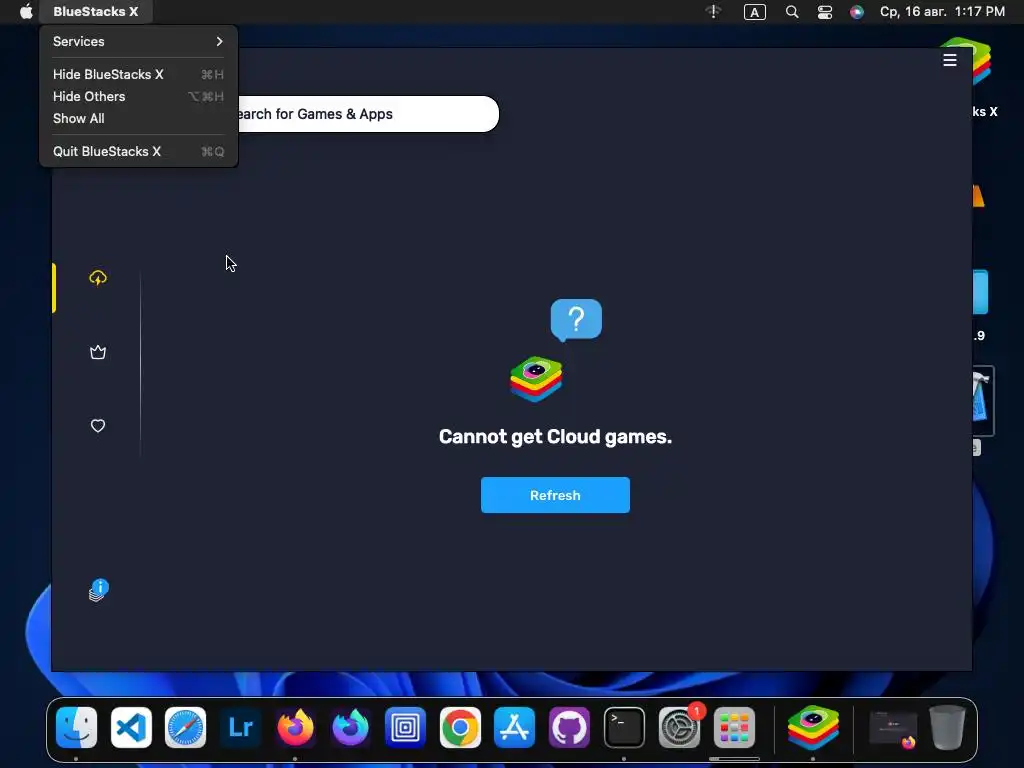This screenshot has height=768, width=1024.
Task: Open the heart favorites sidebar icon
Action: coord(98,426)
